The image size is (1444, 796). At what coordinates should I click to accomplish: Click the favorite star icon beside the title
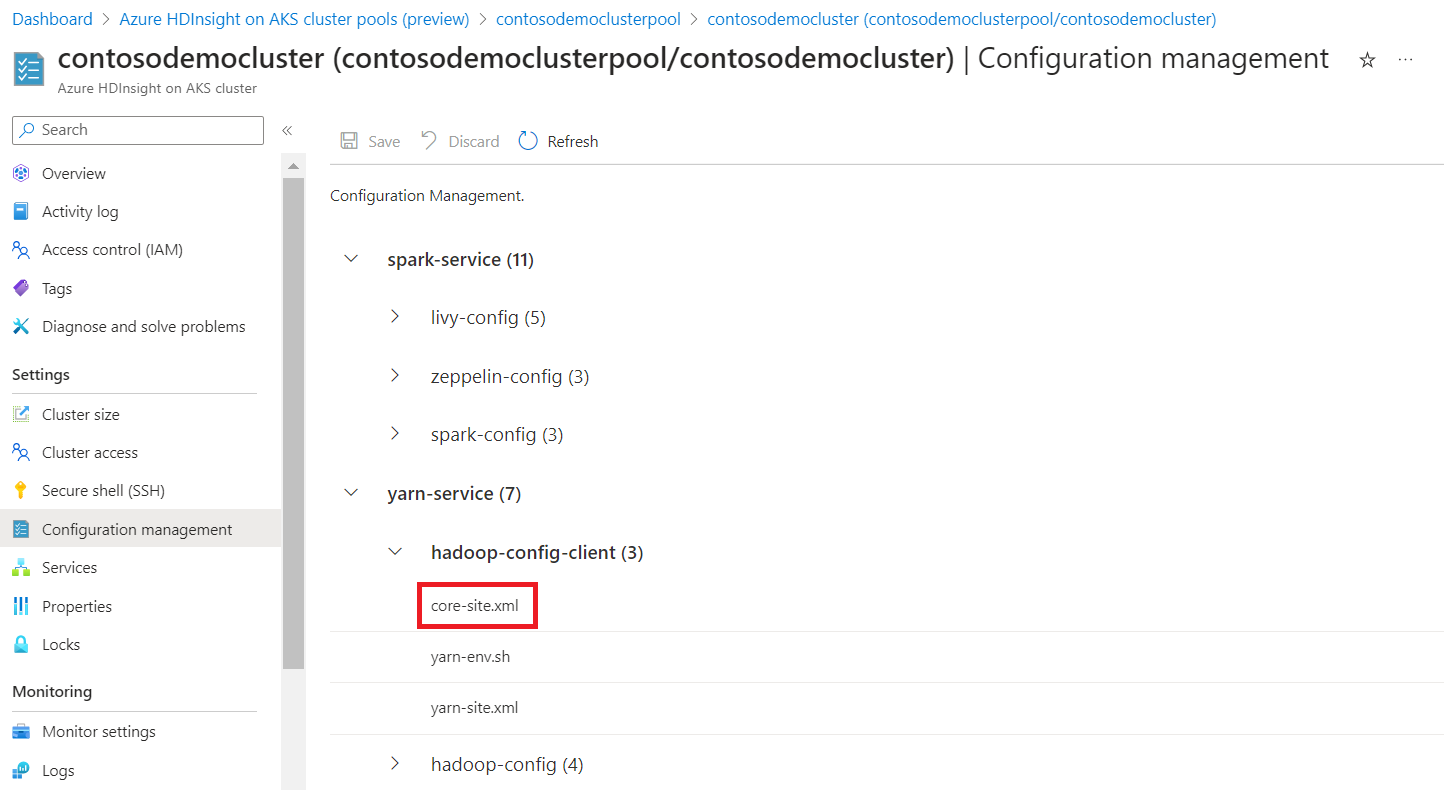click(1367, 60)
